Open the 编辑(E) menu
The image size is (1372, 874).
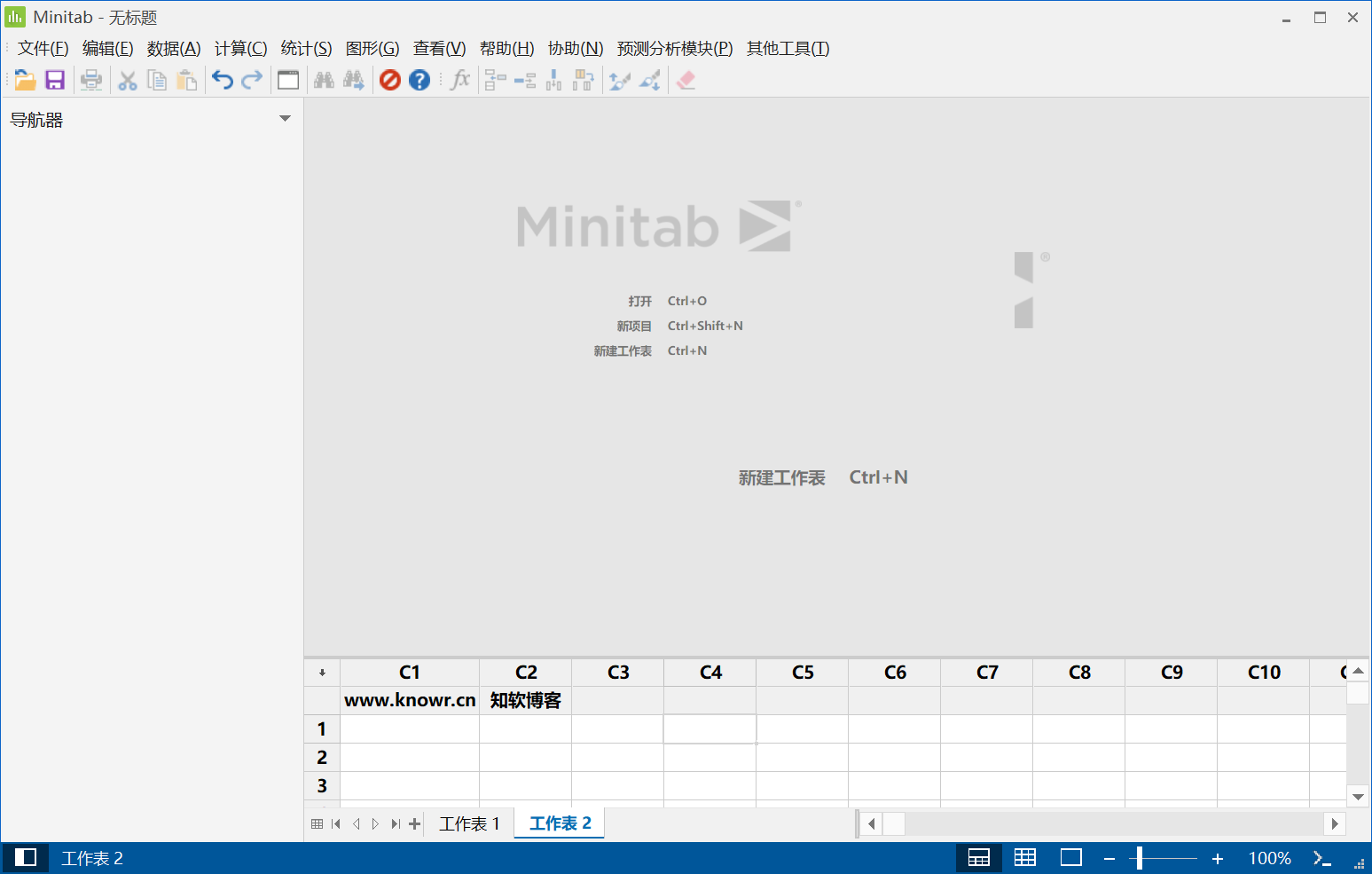(108, 49)
